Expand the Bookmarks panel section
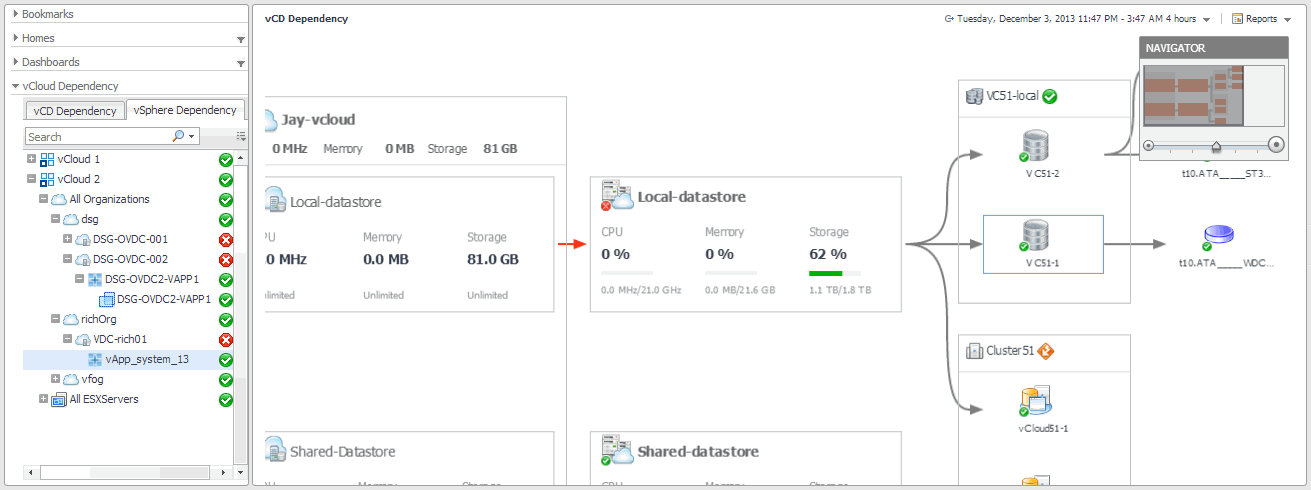 [16, 14]
